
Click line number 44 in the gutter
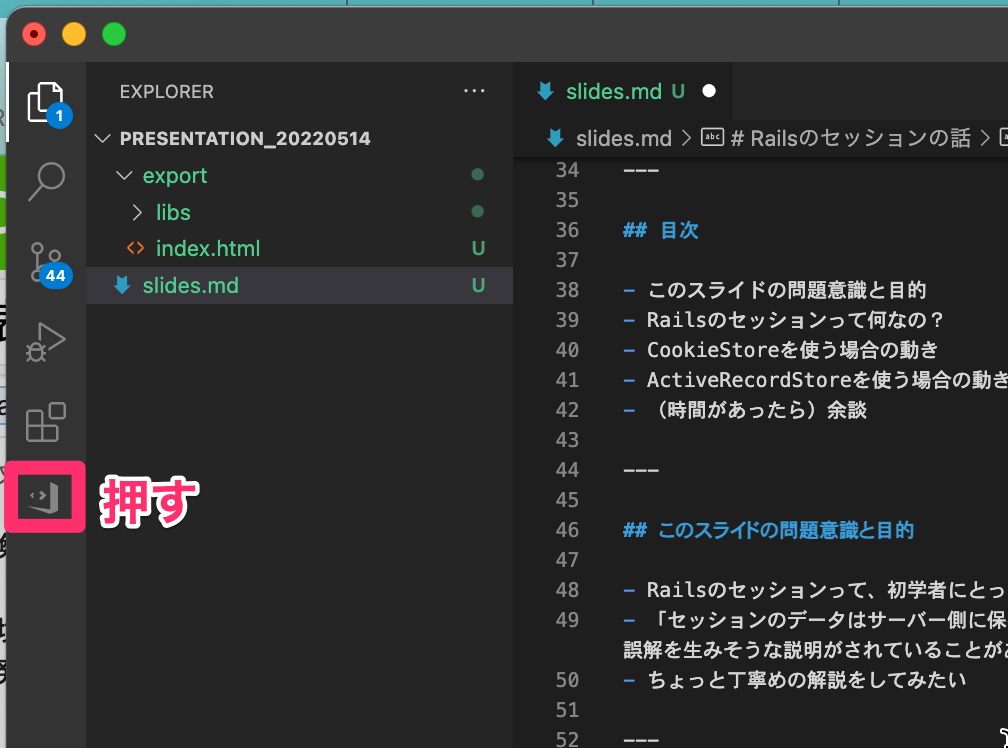tap(567, 470)
